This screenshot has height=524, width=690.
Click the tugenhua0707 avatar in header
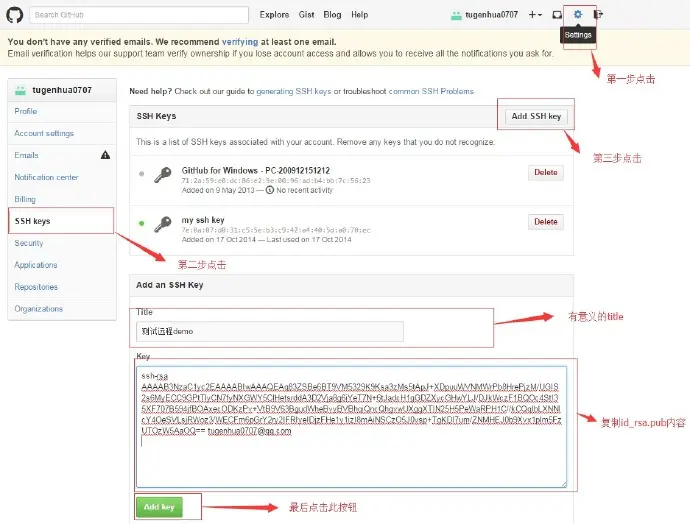(x=456, y=16)
